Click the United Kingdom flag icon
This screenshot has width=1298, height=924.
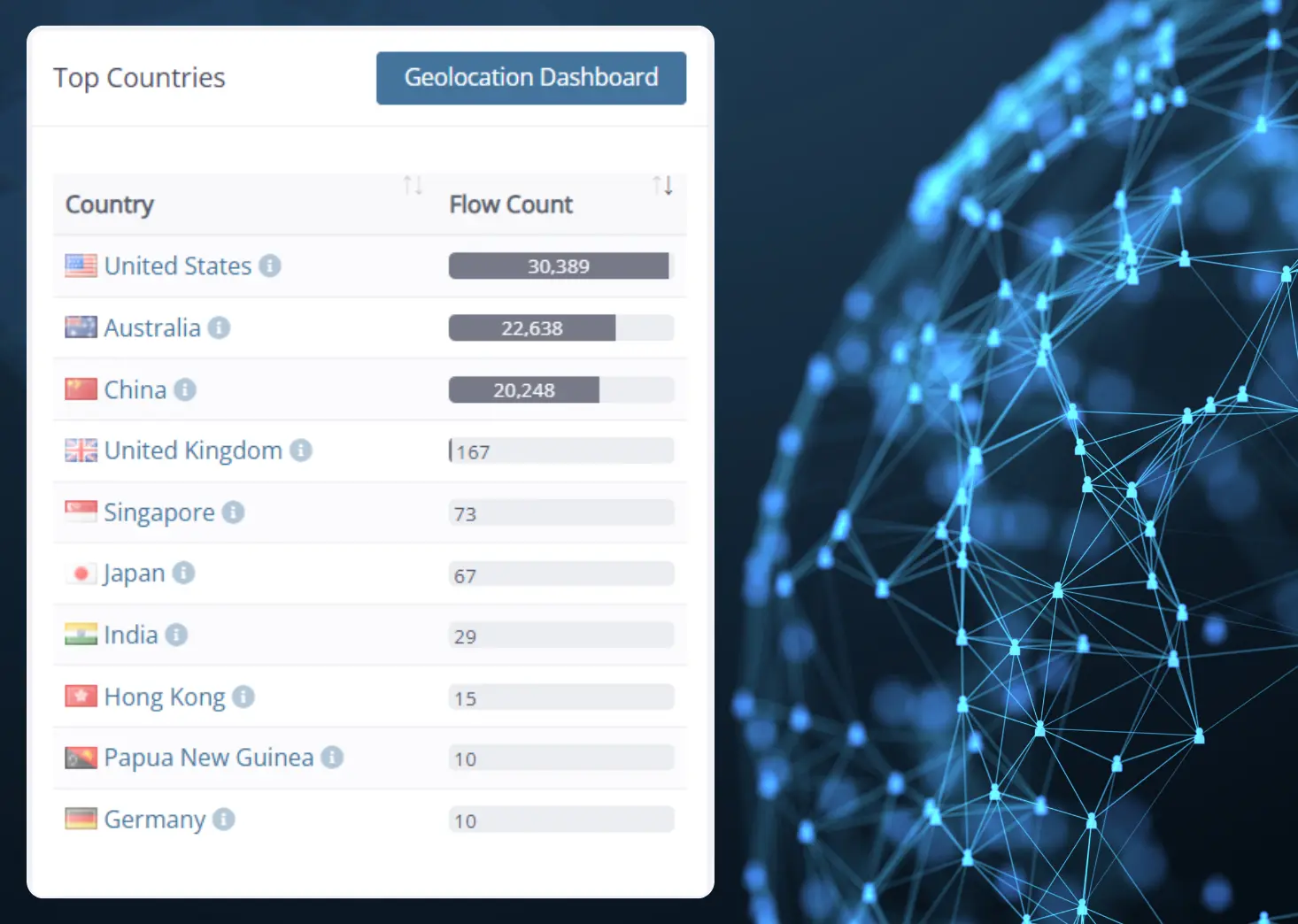tap(81, 450)
